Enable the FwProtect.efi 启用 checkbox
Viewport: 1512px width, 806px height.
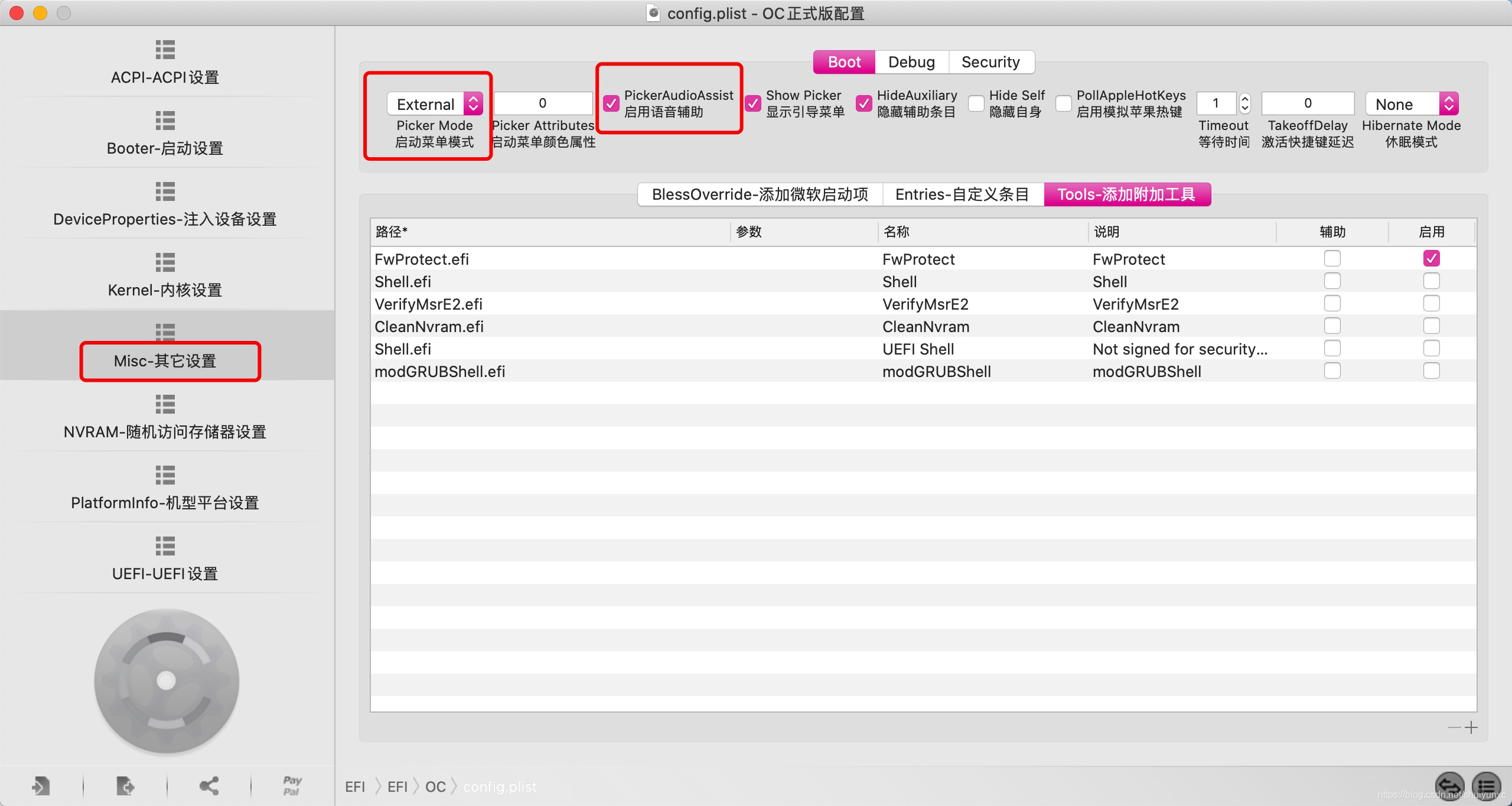click(x=1431, y=259)
